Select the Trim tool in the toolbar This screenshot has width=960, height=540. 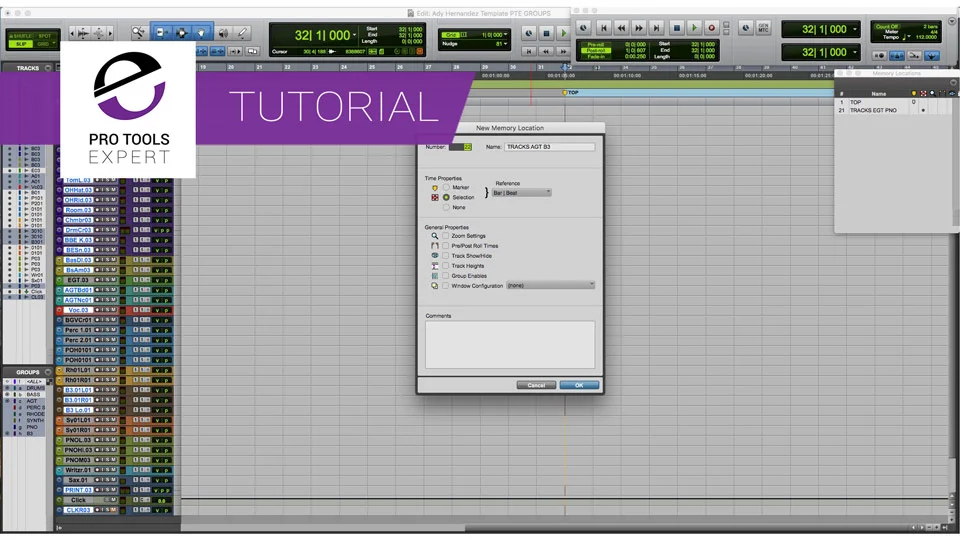click(161, 33)
